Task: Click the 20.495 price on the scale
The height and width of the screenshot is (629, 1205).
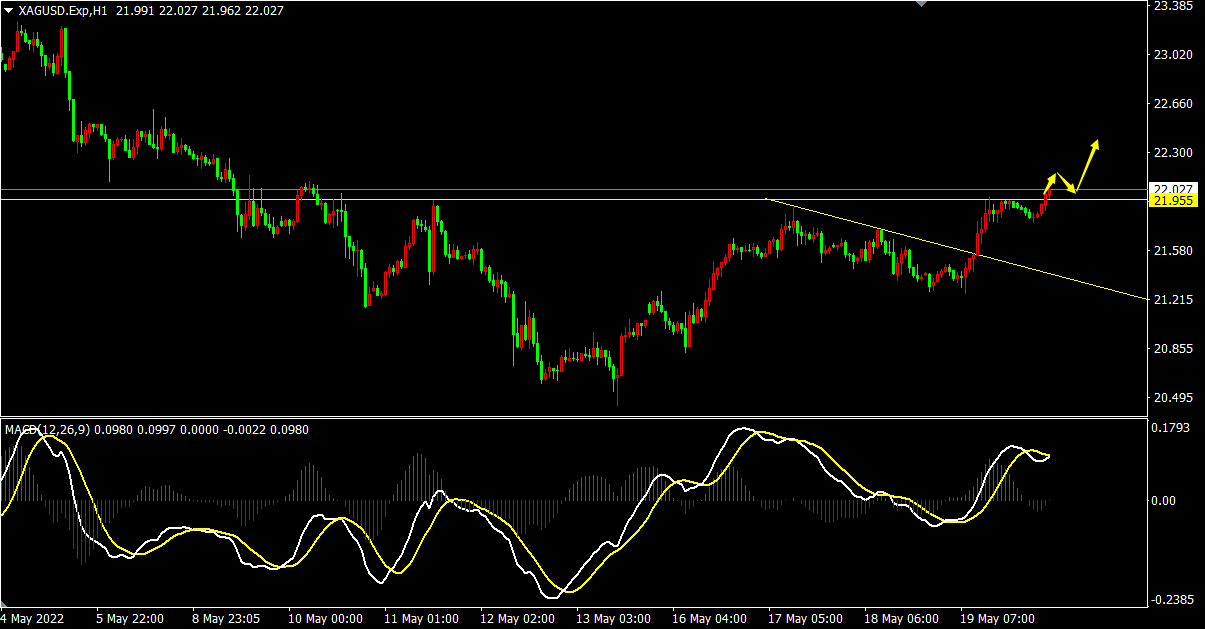Action: (1174, 398)
